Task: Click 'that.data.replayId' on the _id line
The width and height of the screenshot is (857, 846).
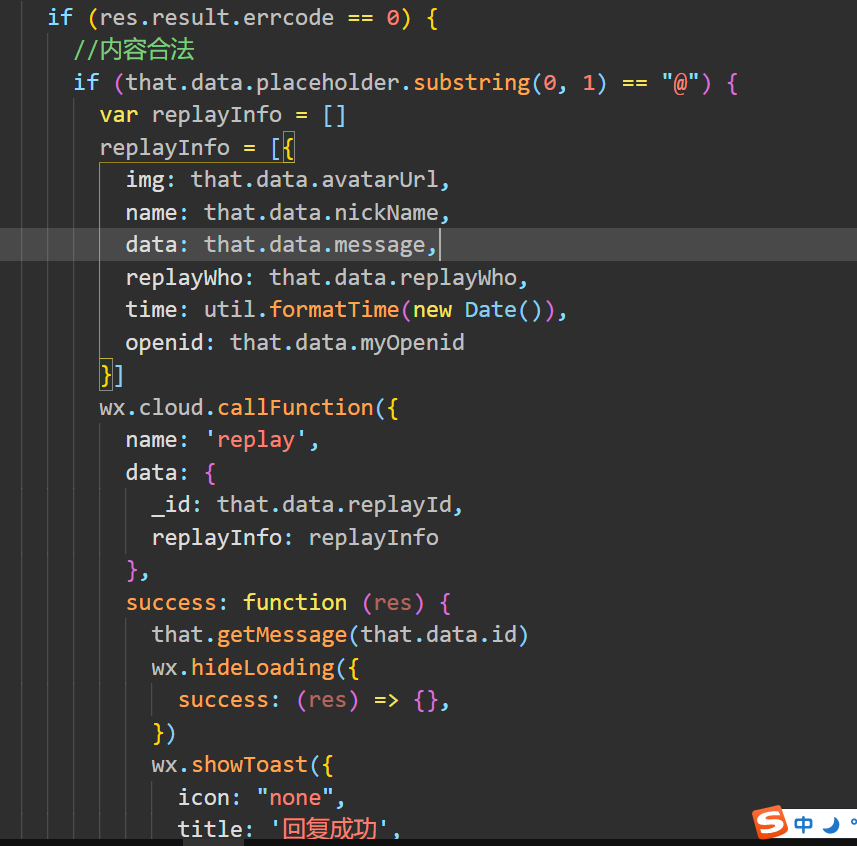Action: tap(334, 505)
